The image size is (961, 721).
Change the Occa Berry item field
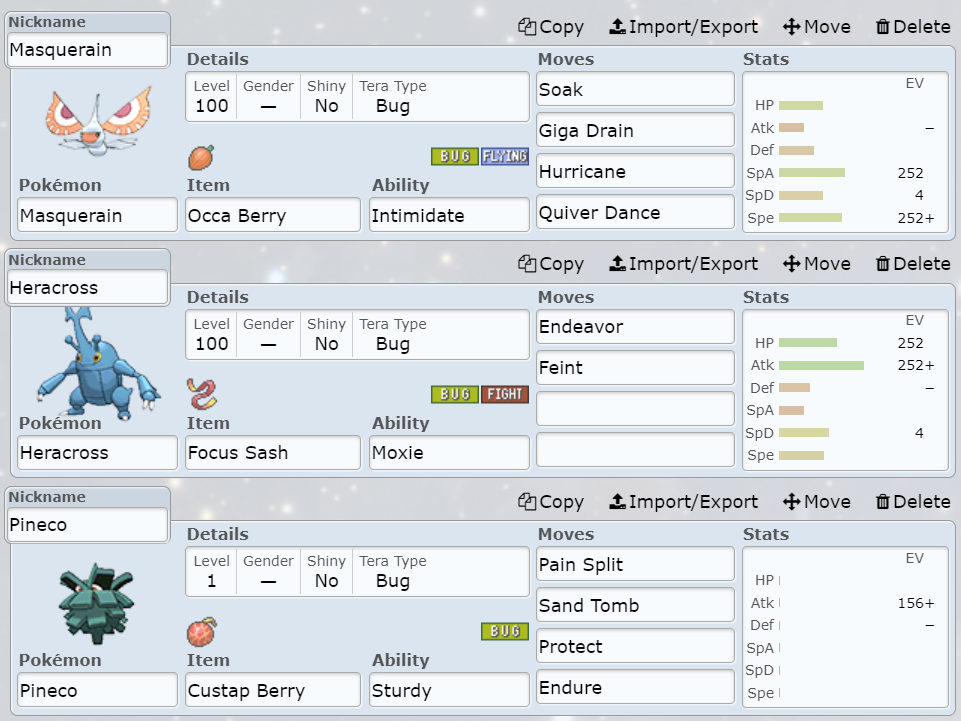[x=273, y=215]
